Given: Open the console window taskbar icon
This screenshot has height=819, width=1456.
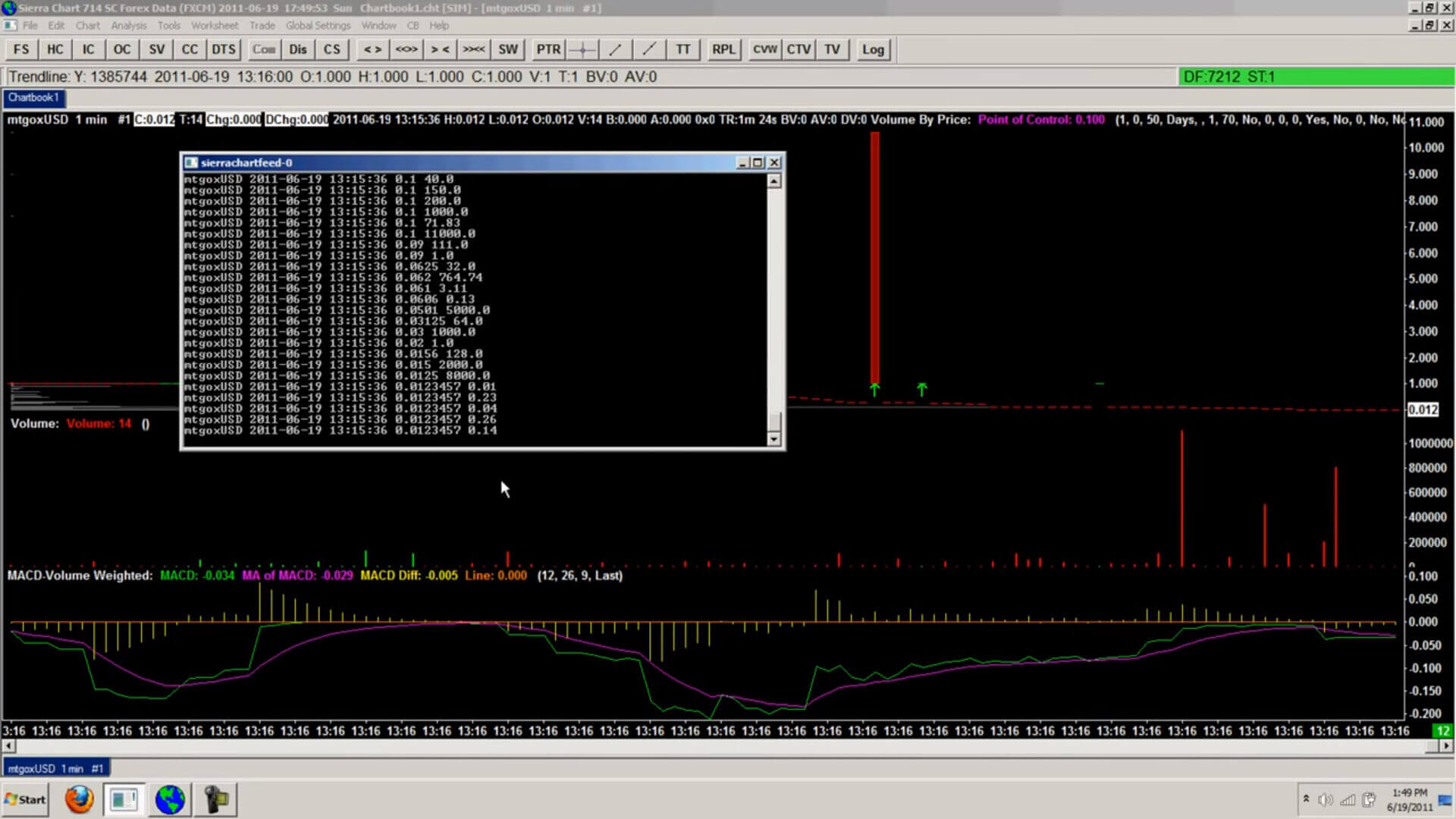Looking at the screenshot, I should coord(124,799).
